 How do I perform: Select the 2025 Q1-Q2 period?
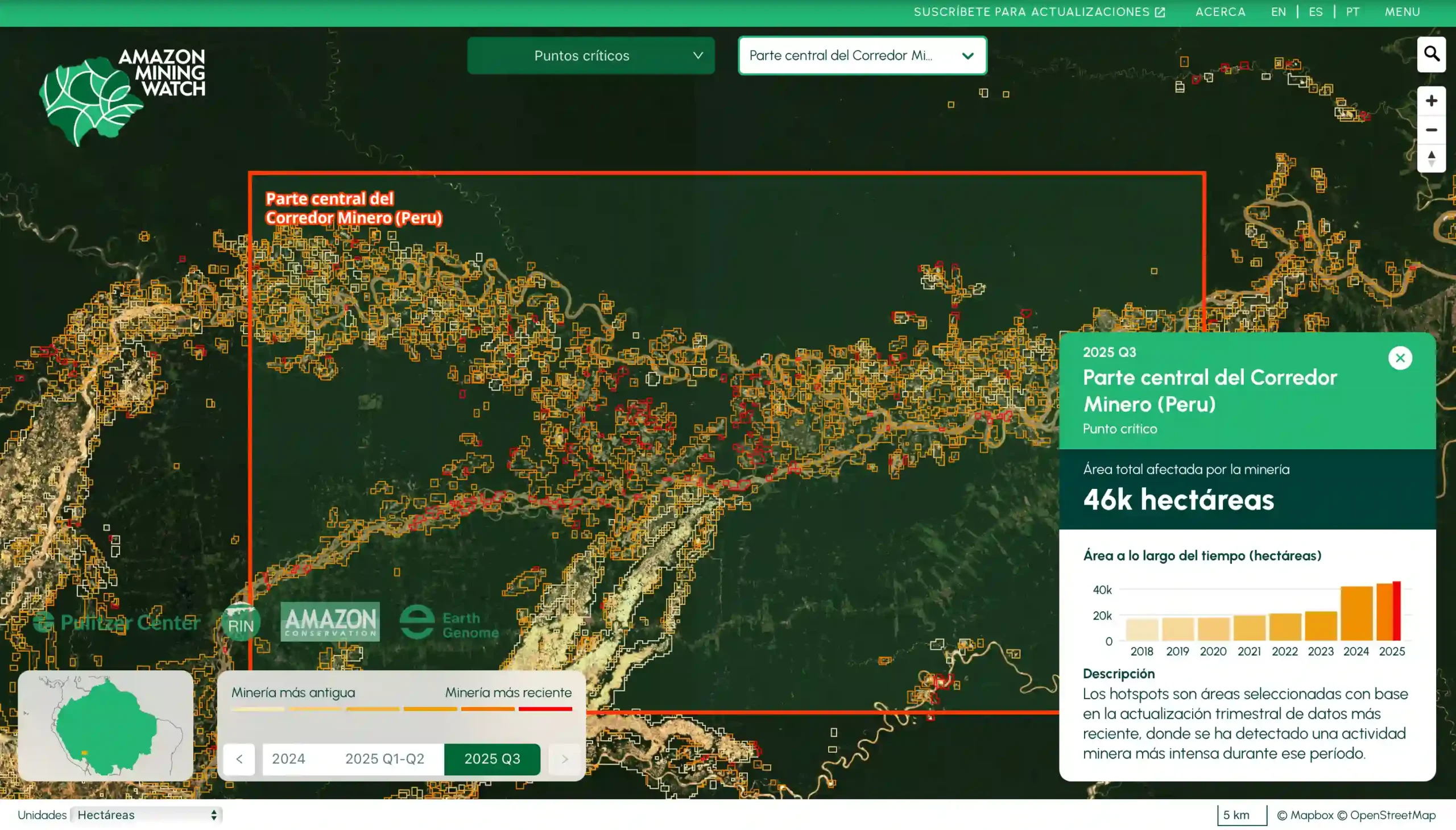(384, 759)
